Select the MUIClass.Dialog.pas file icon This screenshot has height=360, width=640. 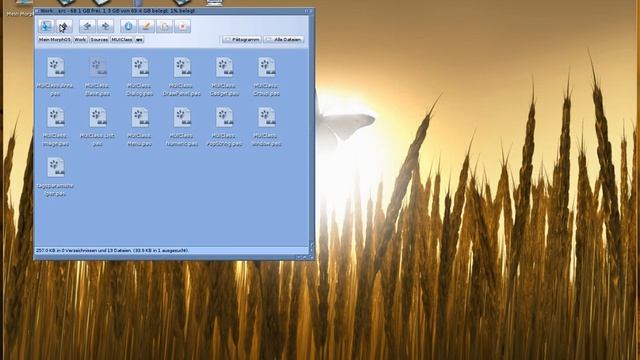pyautogui.click(x=140, y=67)
